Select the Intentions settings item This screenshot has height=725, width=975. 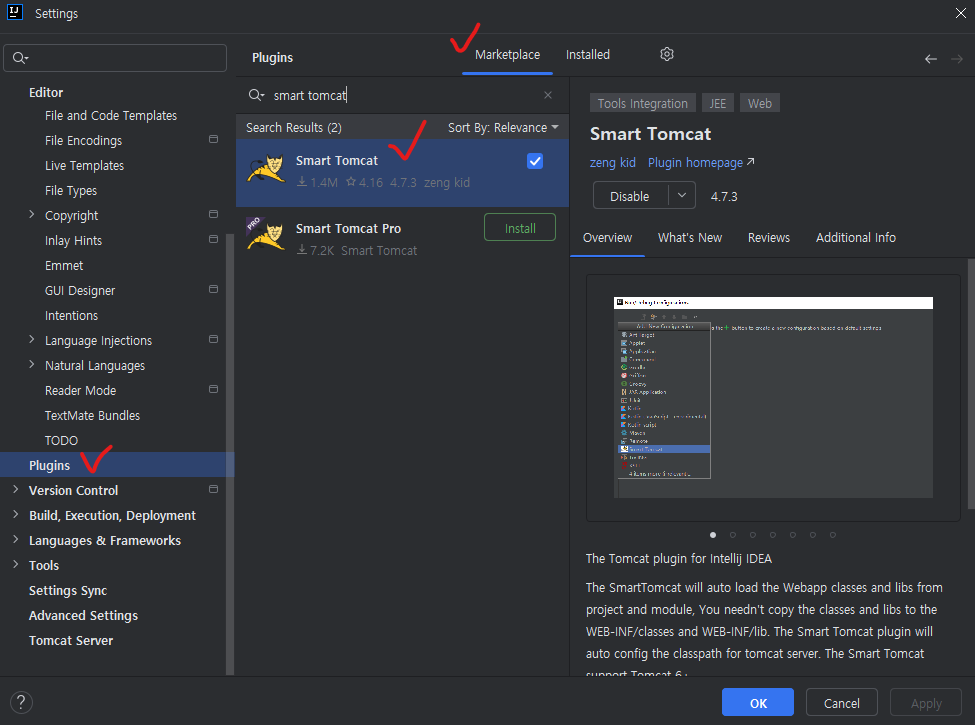coord(71,315)
